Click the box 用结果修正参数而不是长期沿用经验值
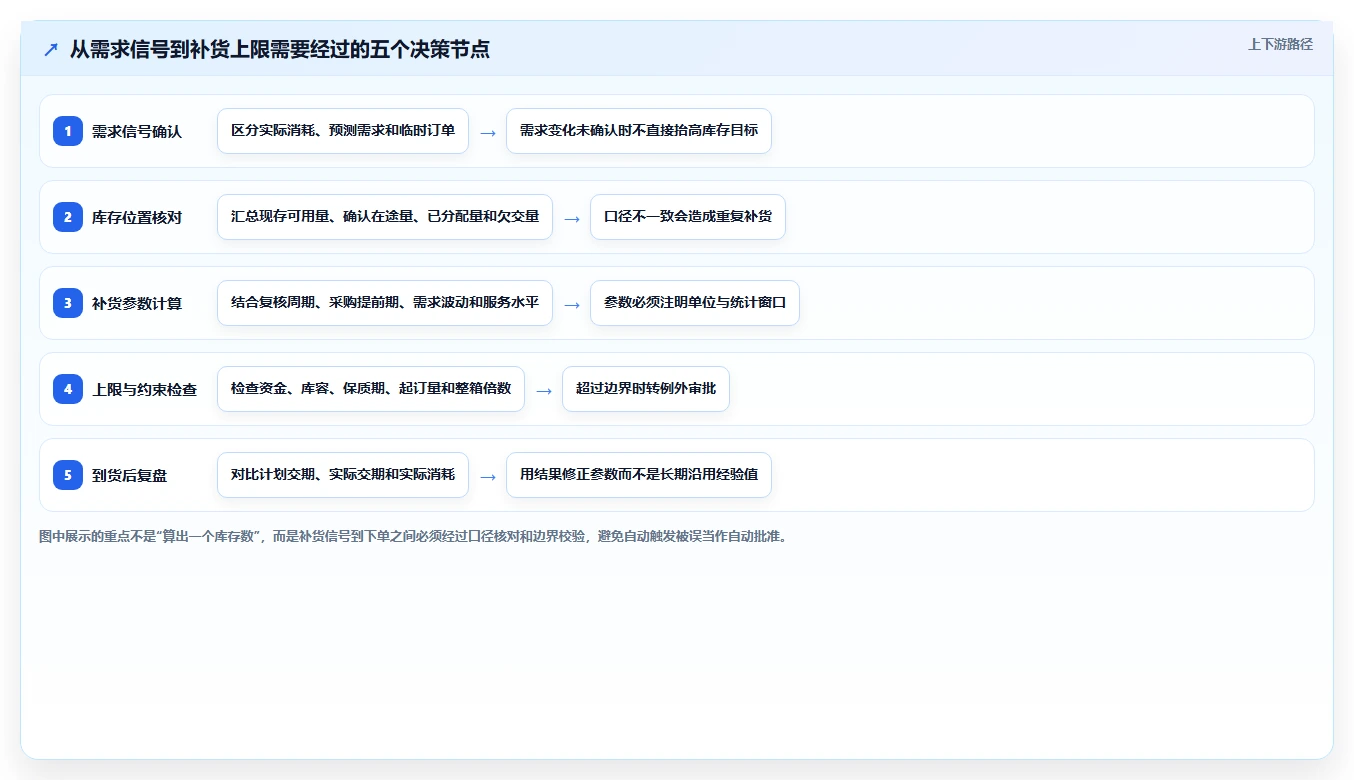 [x=639, y=475]
